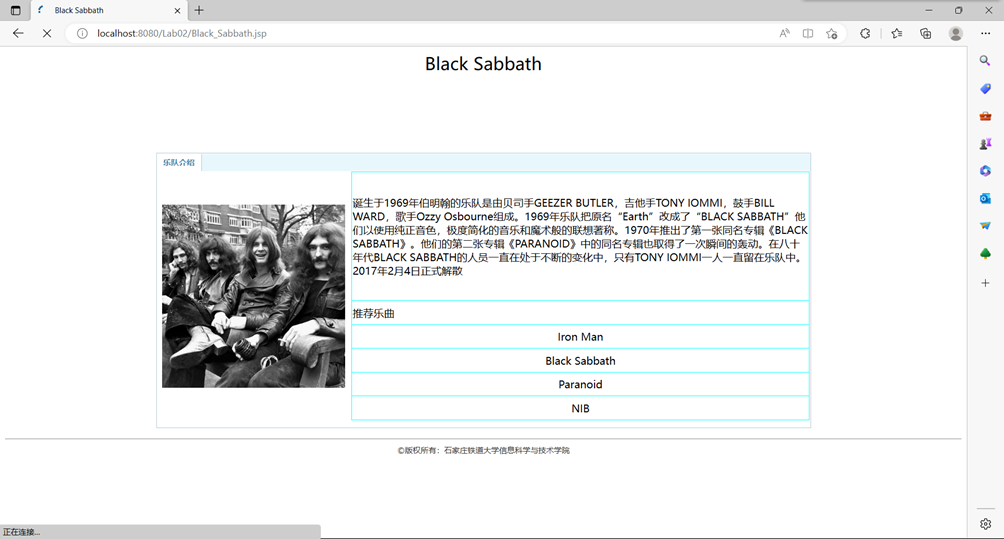
Task: Open sidebar Tools briefcase icon
Action: tap(985, 116)
